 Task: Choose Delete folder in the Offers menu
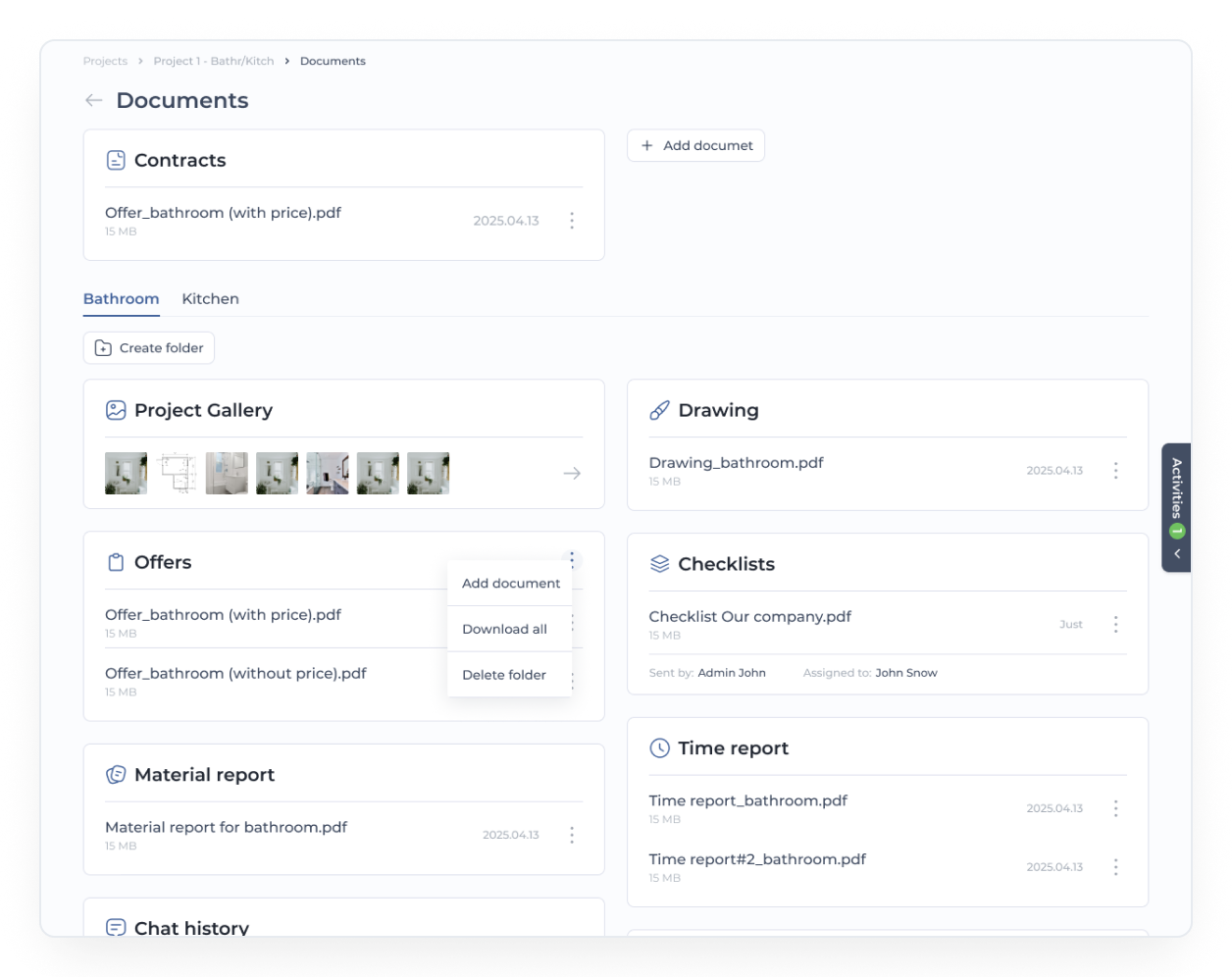(510, 675)
